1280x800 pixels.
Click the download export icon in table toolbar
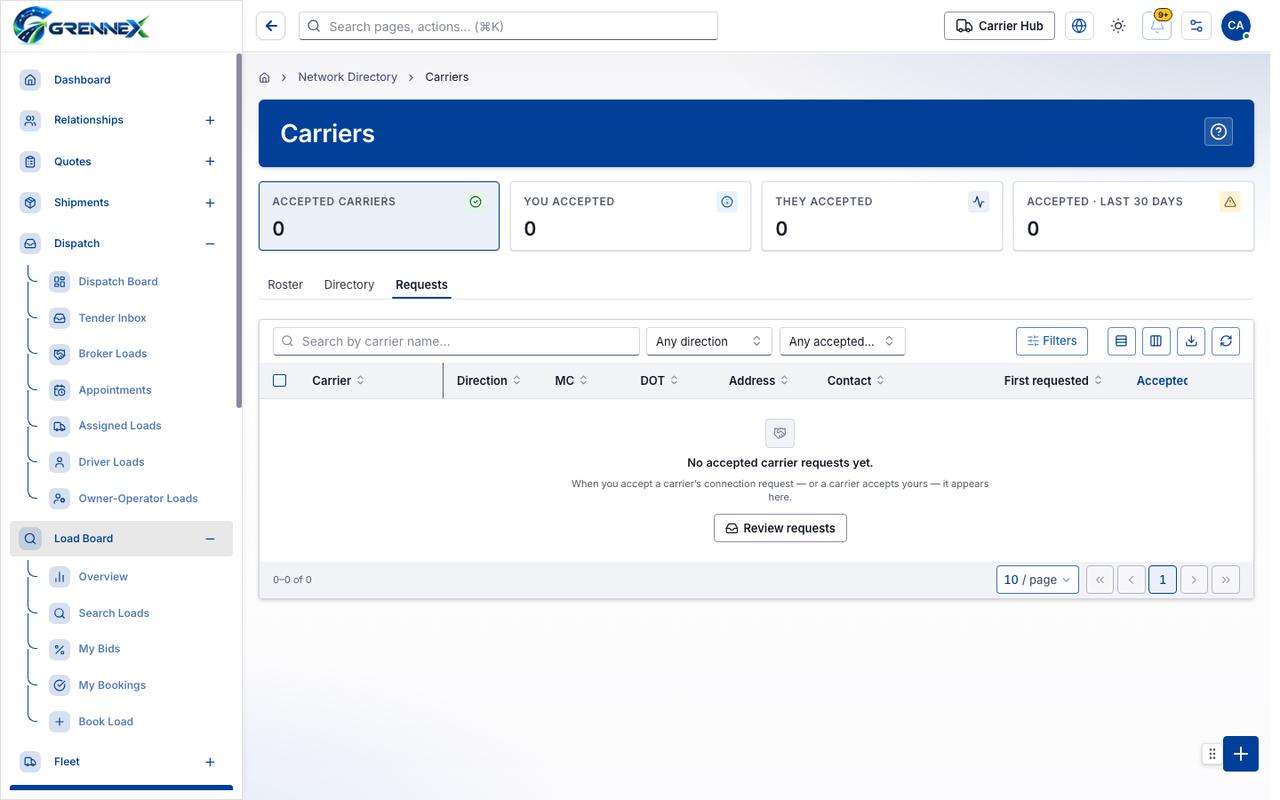(1191, 341)
